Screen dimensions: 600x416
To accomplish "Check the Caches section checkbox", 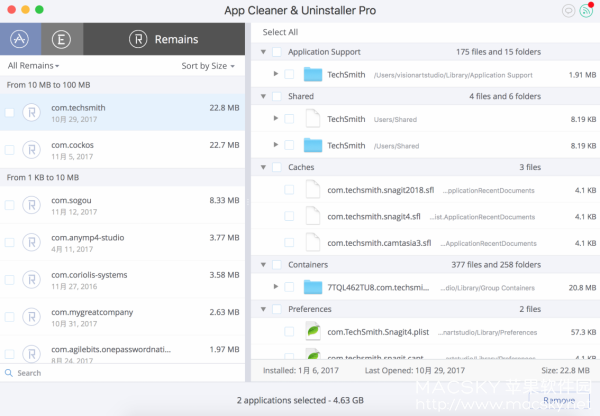I will tap(277, 167).
